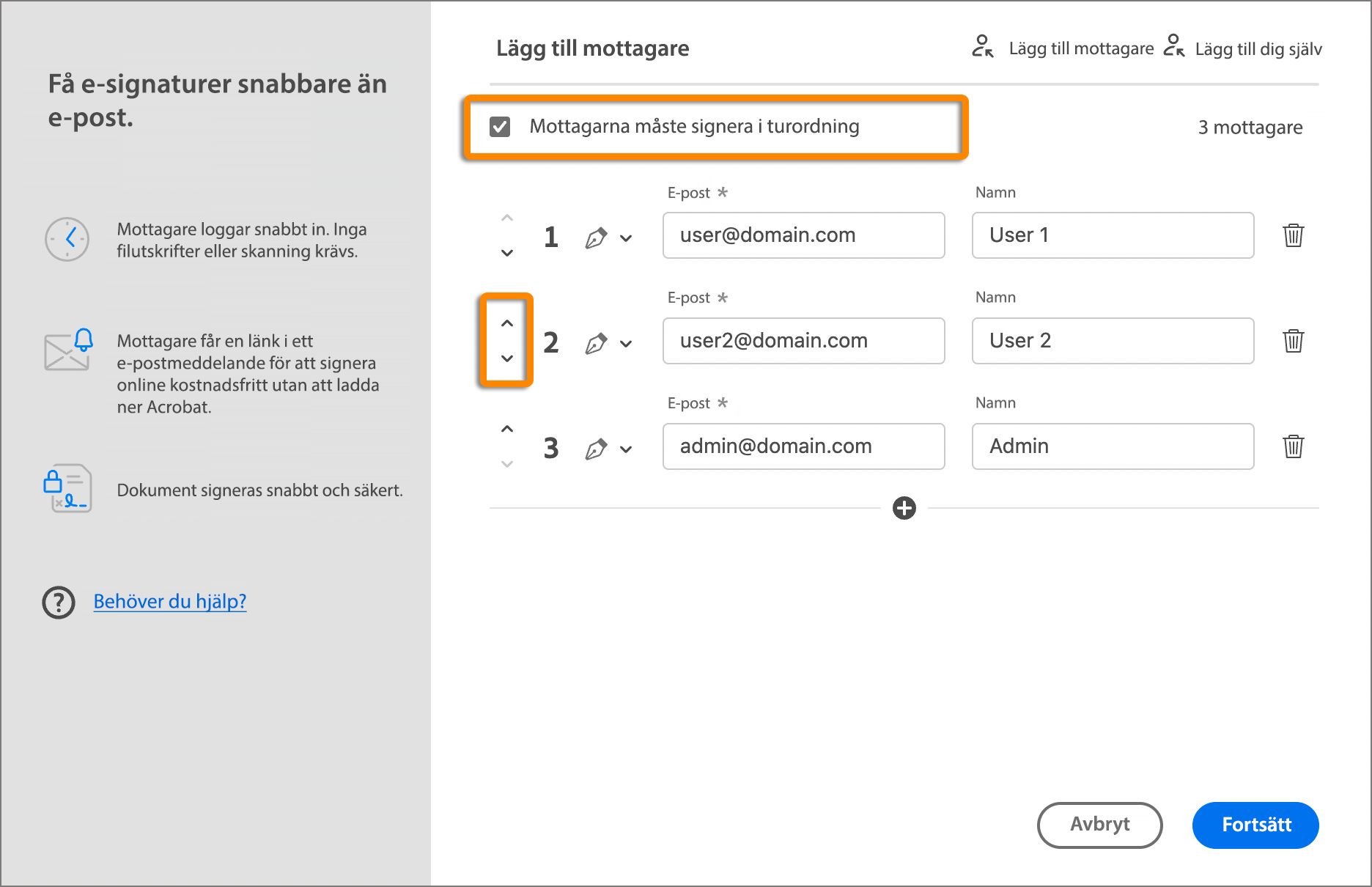Delete recipient User 1 with trash icon
This screenshot has width=1372, height=887.
[1294, 235]
